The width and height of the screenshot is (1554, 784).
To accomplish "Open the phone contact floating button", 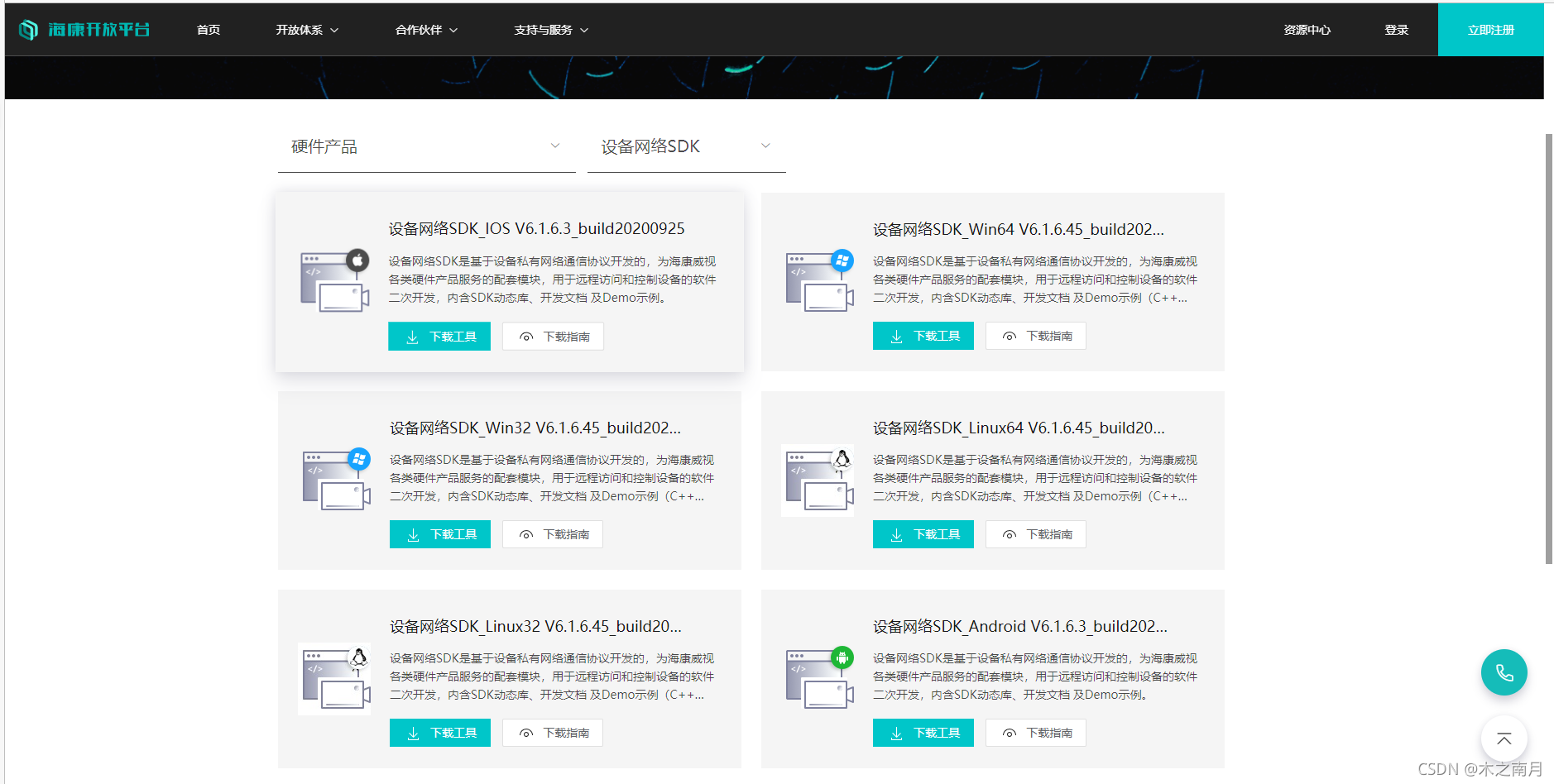I will pyautogui.click(x=1504, y=672).
